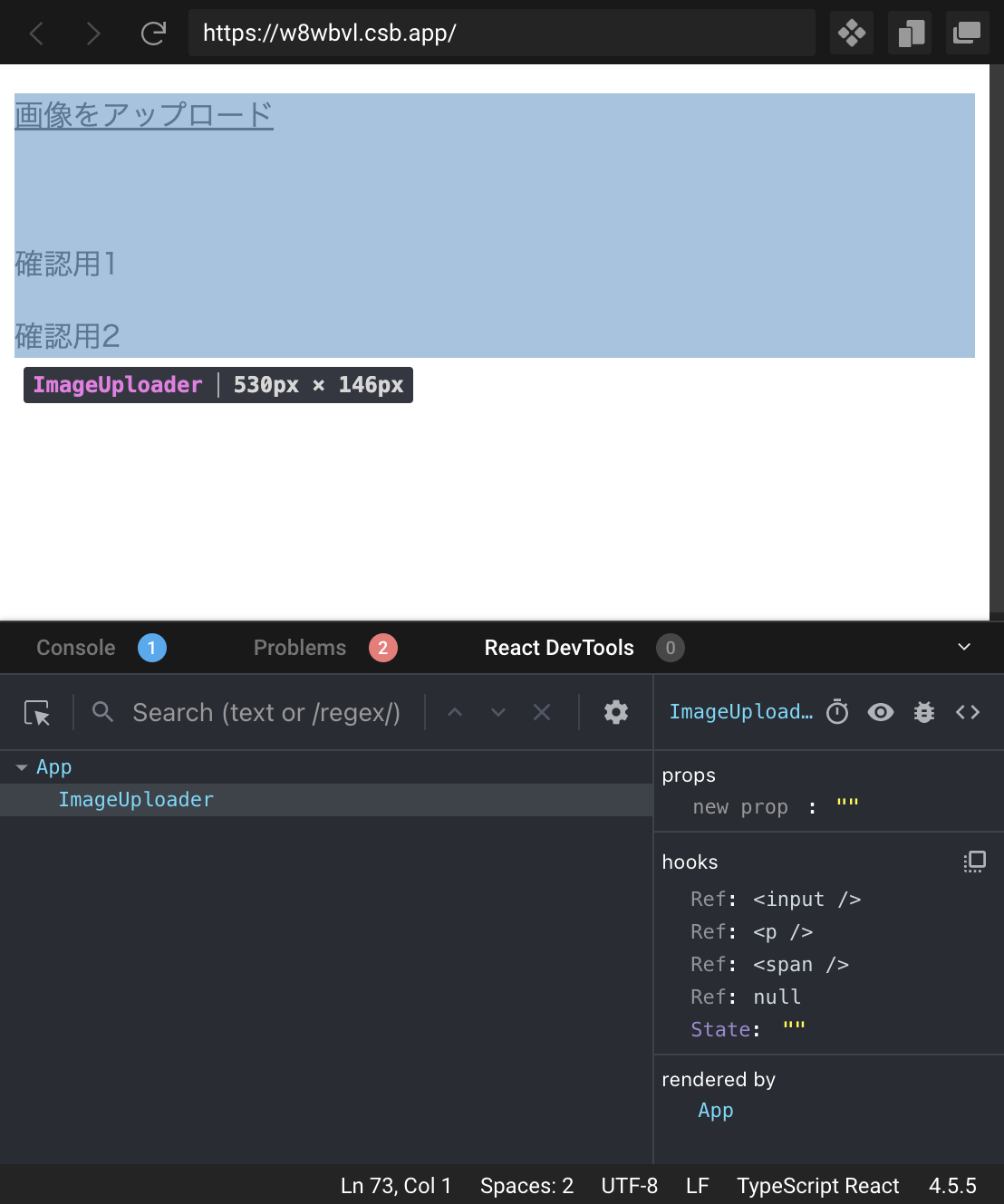The width and height of the screenshot is (1004, 1204).
Task: Click the browser address bar
Action: tap(501, 32)
